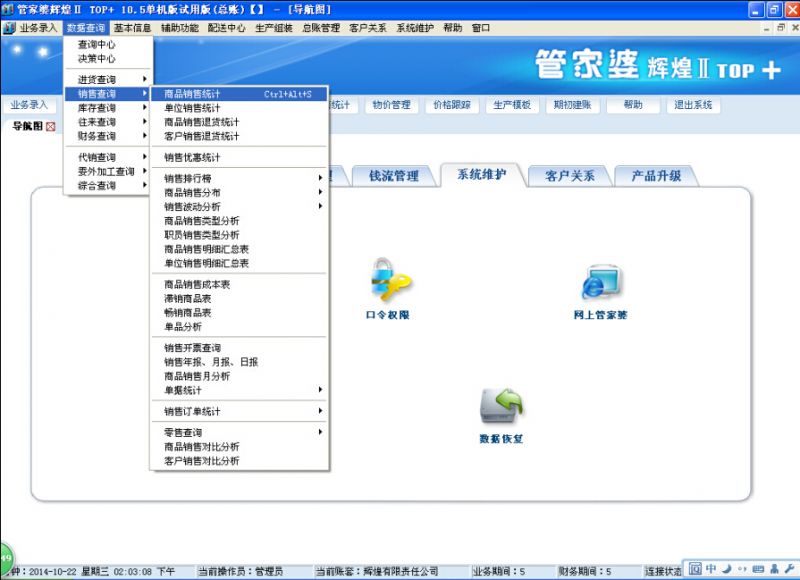Select 单位销售统计 menu entry
Image resolution: width=800 pixels, height=580 pixels.
tap(239, 108)
